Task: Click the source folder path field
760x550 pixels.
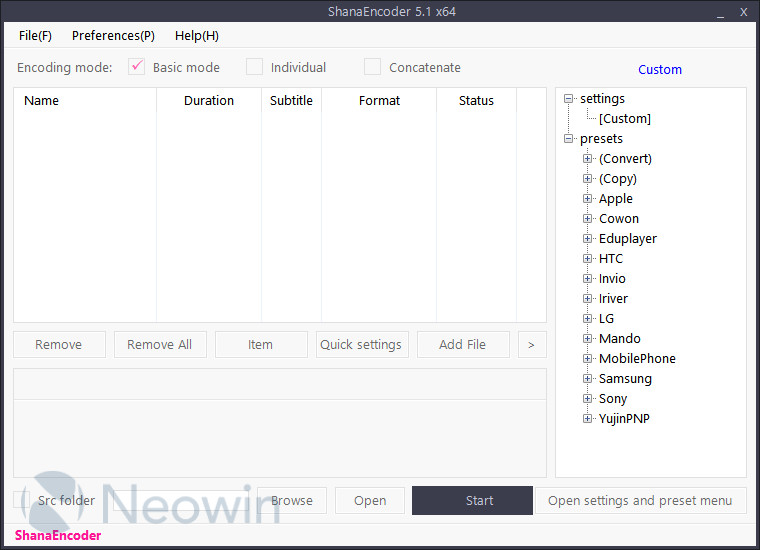Action: 182,501
